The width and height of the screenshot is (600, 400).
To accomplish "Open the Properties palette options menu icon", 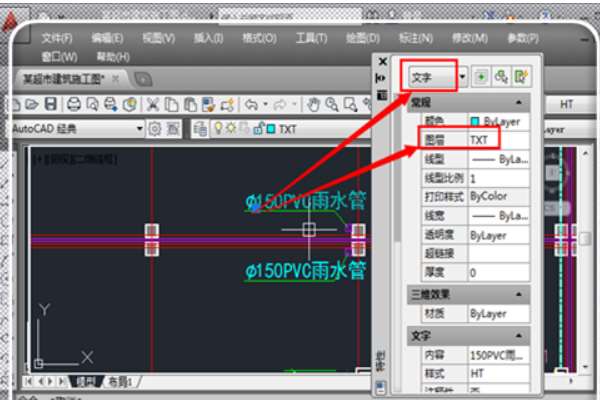I will coord(382,95).
